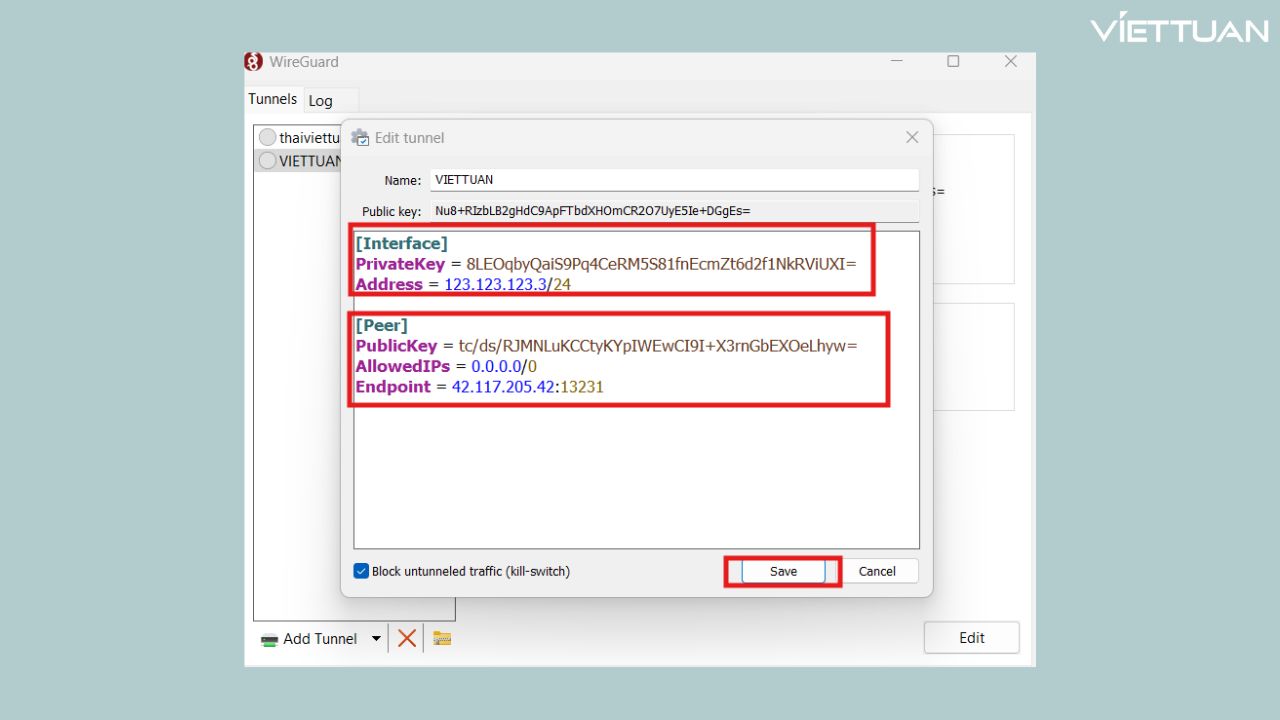
Task: Click the Edit tunnel dialog icon
Action: point(360,138)
